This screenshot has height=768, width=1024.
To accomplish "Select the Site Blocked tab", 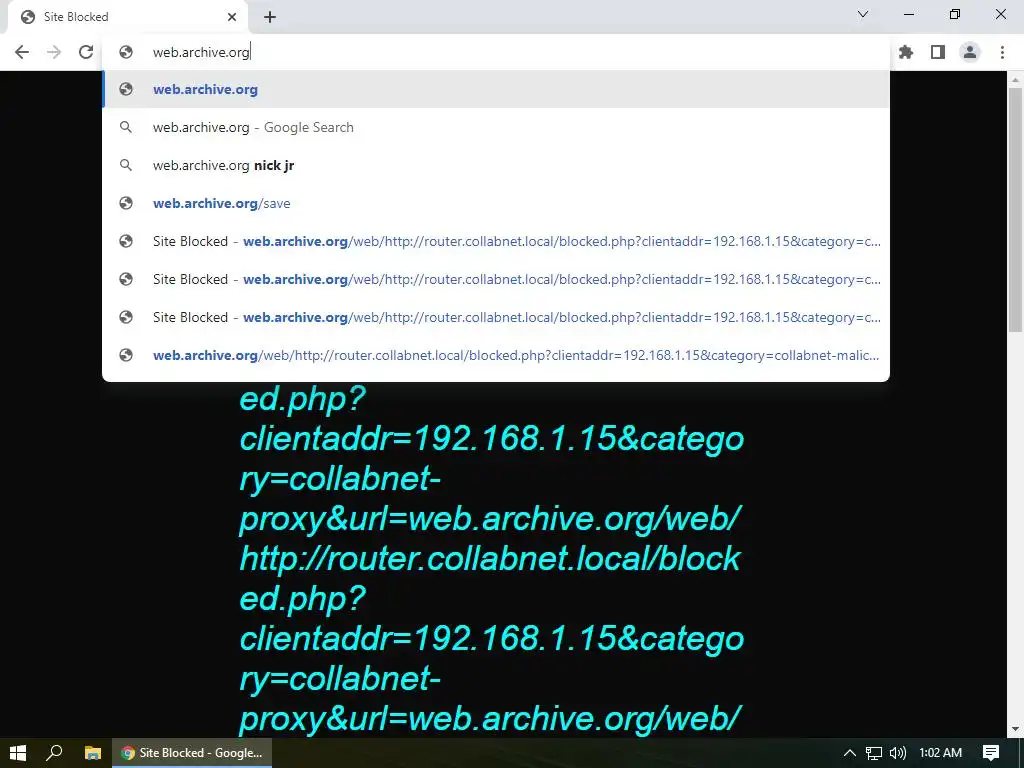I will click(127, 17).
